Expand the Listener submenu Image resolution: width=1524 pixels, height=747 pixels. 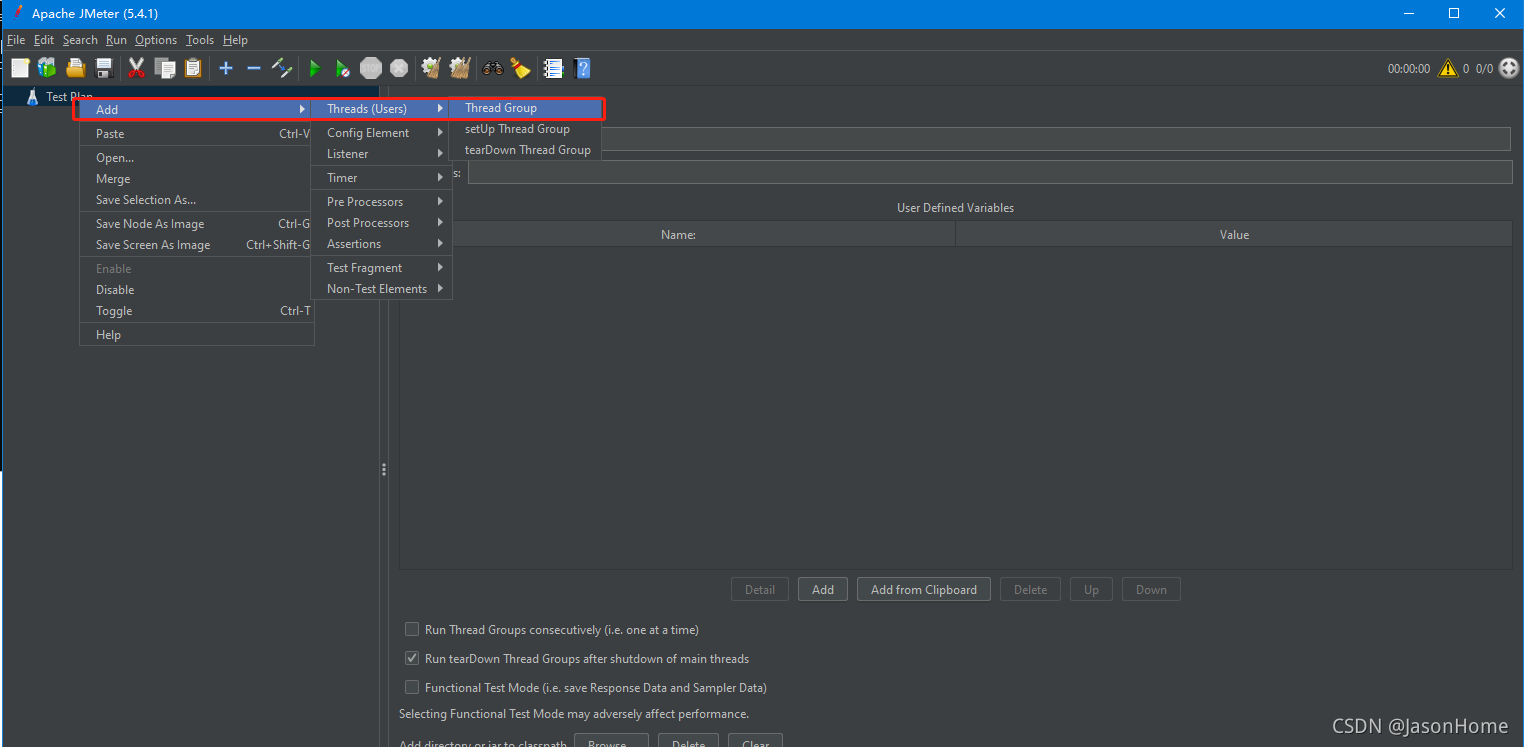(381, 154)
